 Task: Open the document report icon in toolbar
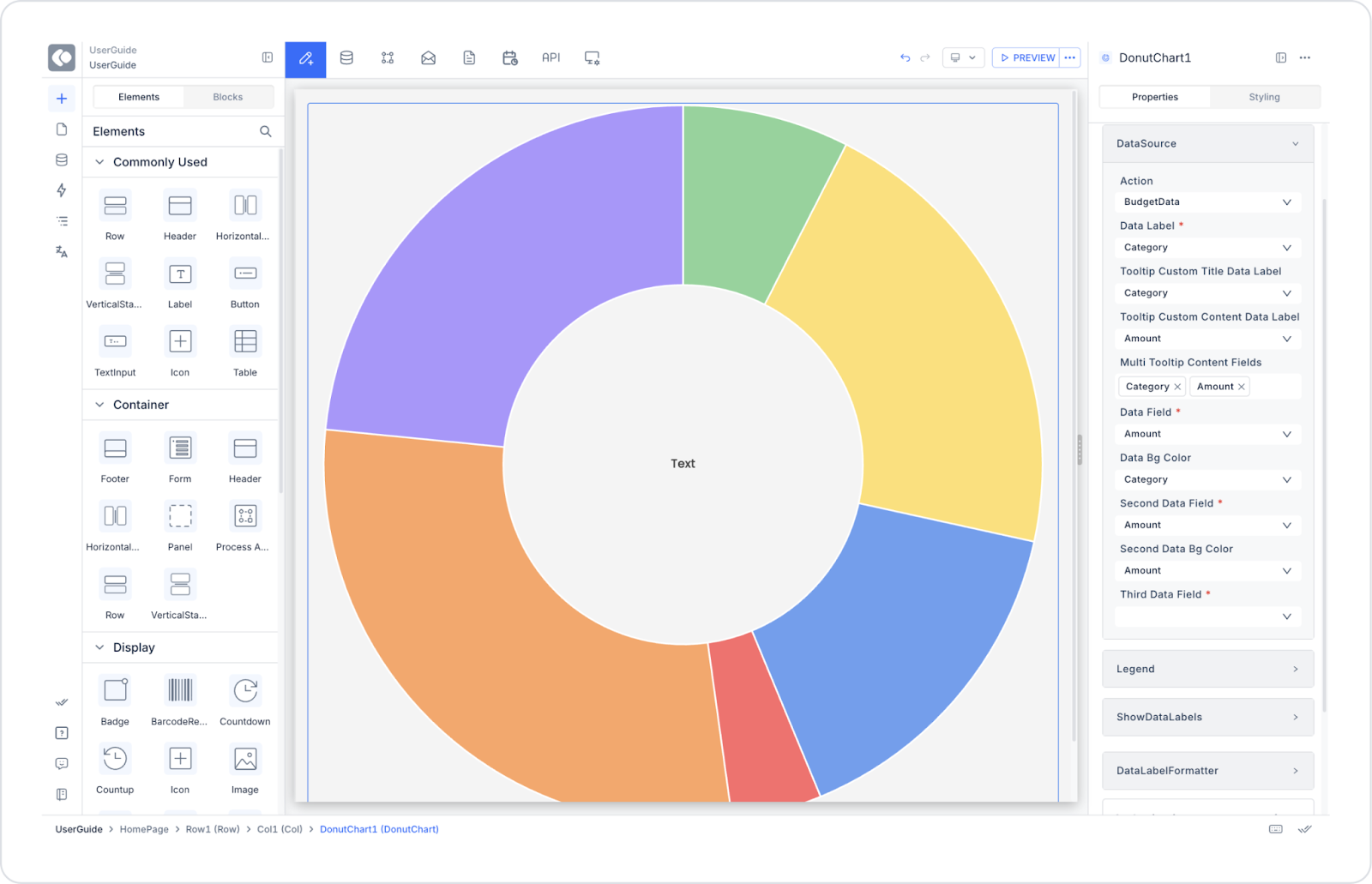(469, 58)
